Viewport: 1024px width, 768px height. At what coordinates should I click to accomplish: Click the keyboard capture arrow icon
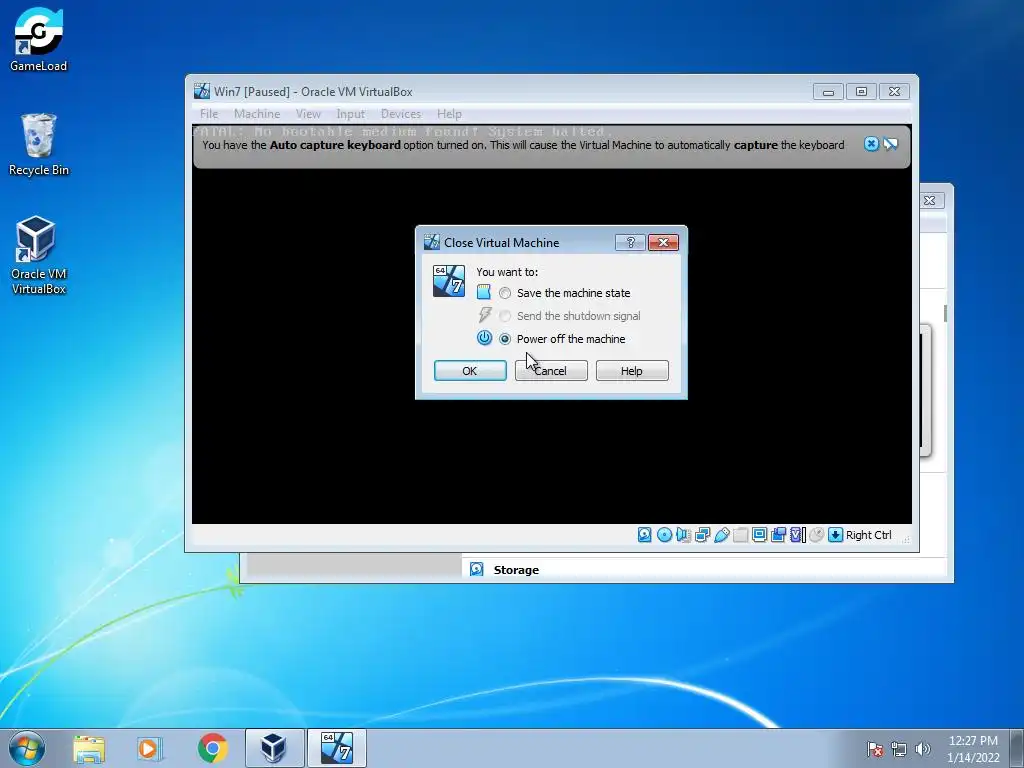click(x=835, y=535)
